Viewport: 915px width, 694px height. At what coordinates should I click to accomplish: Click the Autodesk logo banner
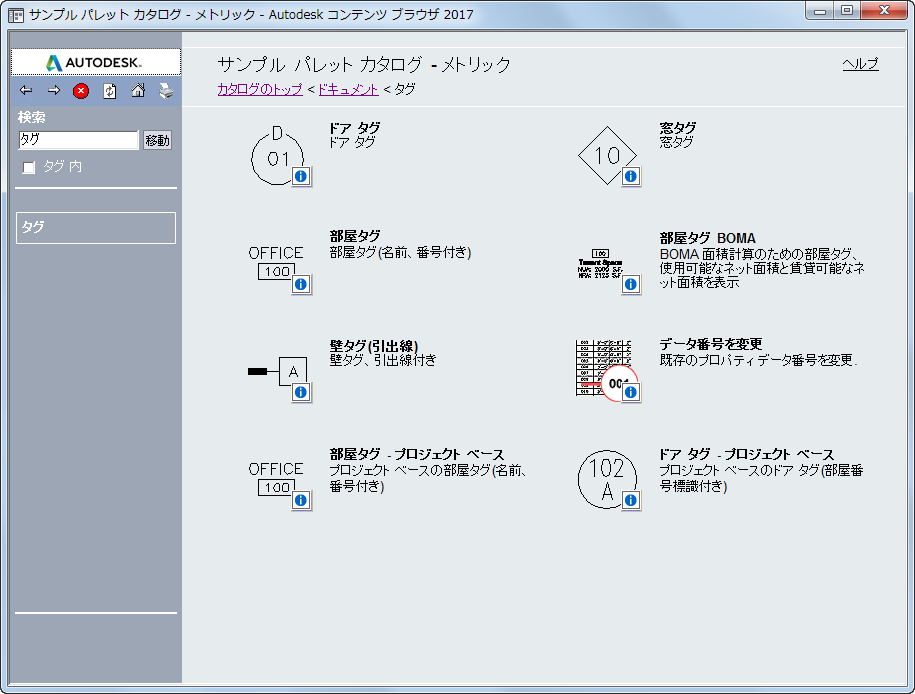tap(96, 62)
